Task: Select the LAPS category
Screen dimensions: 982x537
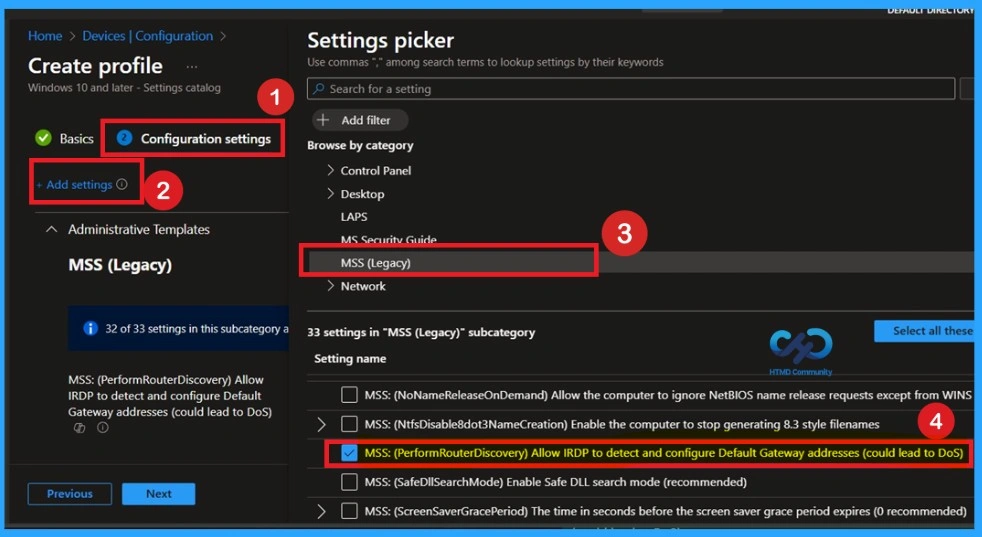Action: coord(354,217)
